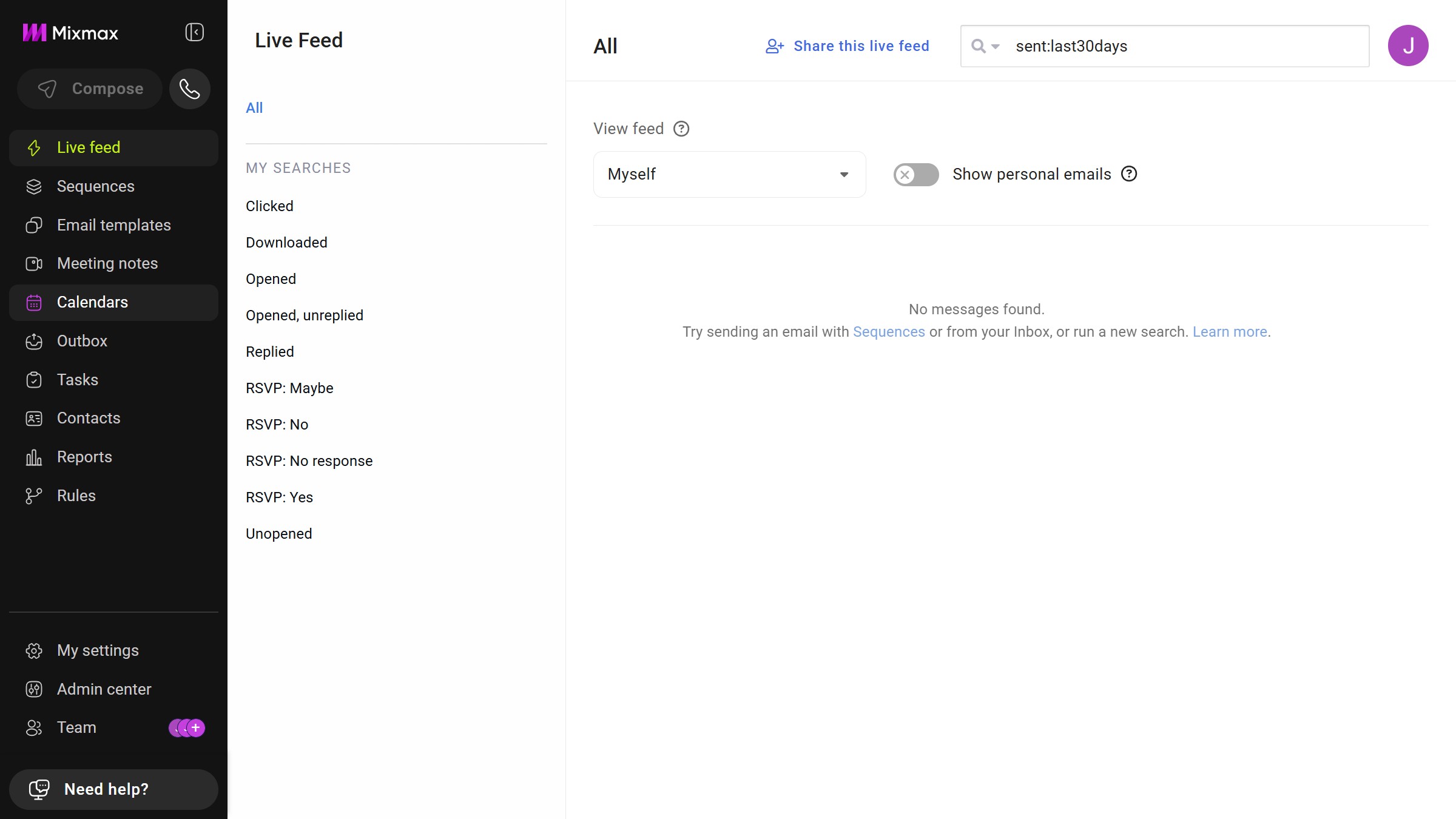Open Sequences in the sidebar

(x=113, y=186)
